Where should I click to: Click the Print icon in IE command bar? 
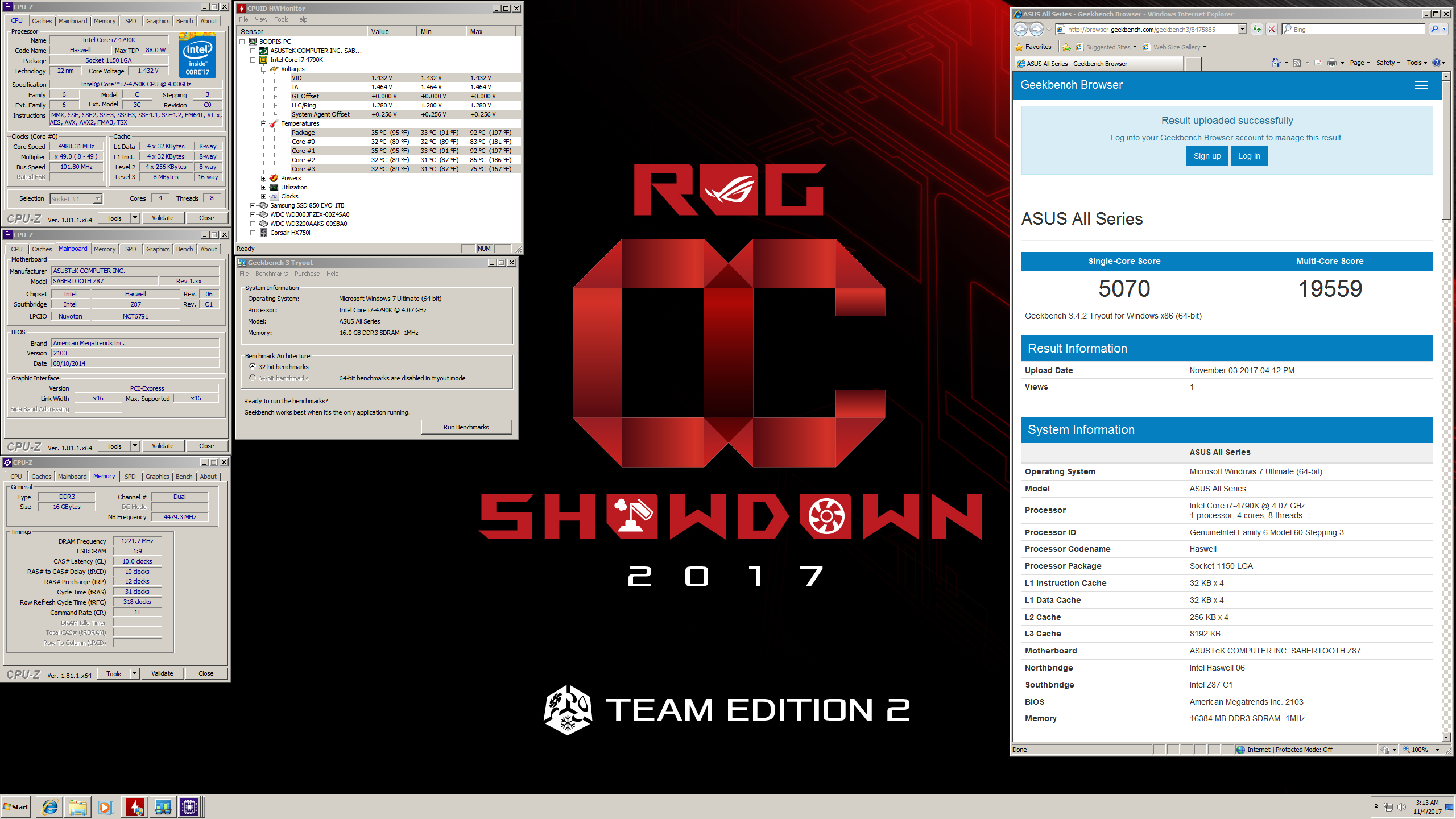coord(1331,63)
